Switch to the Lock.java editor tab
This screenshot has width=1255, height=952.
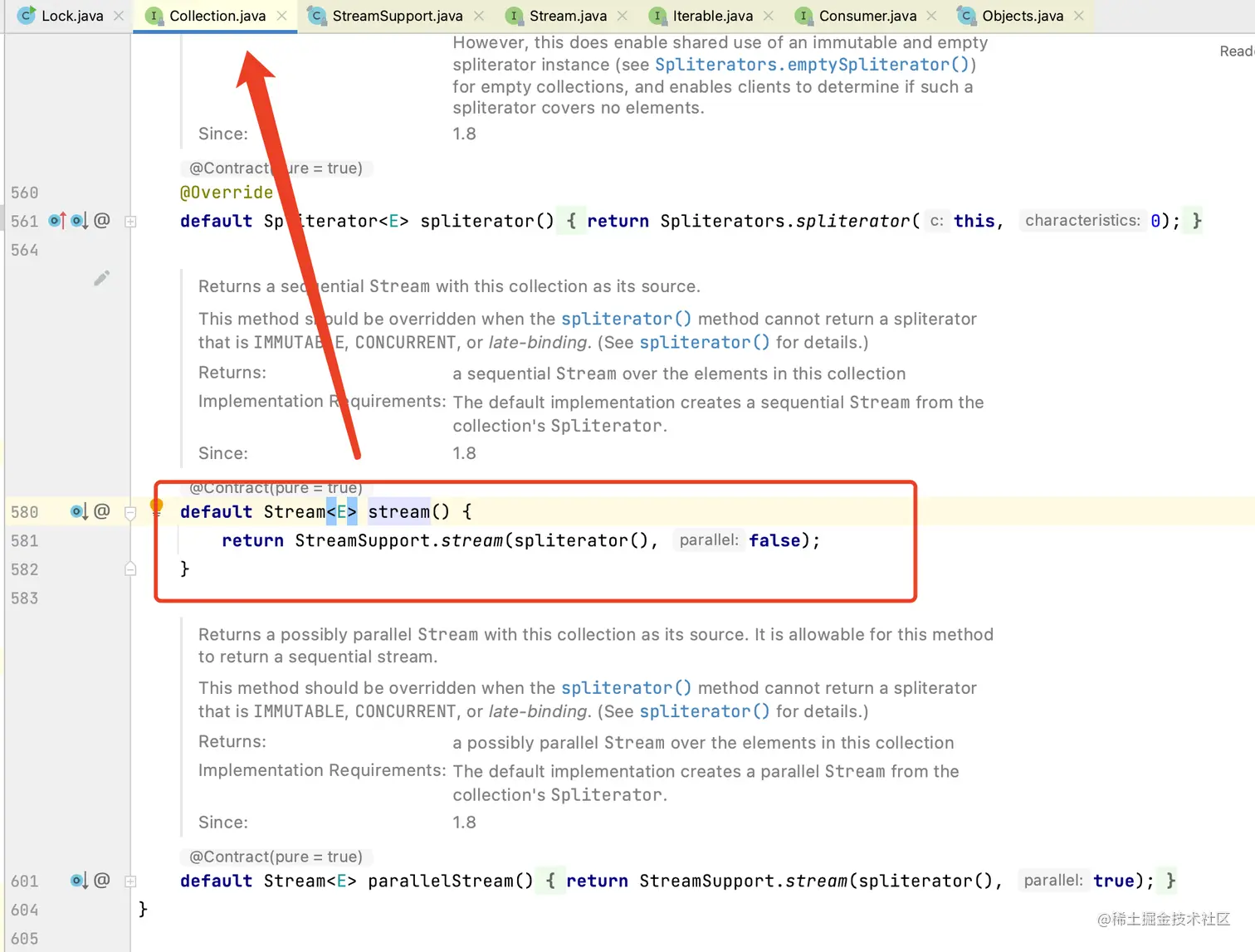71,16
